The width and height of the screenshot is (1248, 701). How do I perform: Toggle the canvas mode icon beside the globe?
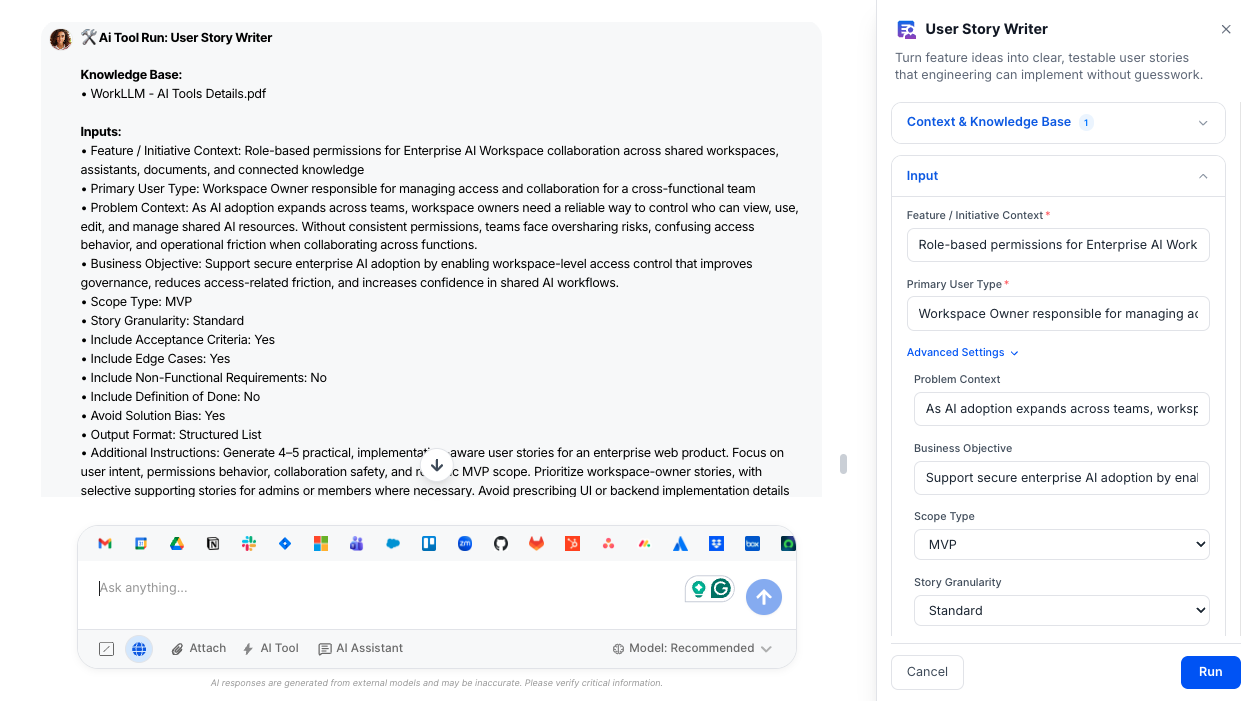coord(106,648)
